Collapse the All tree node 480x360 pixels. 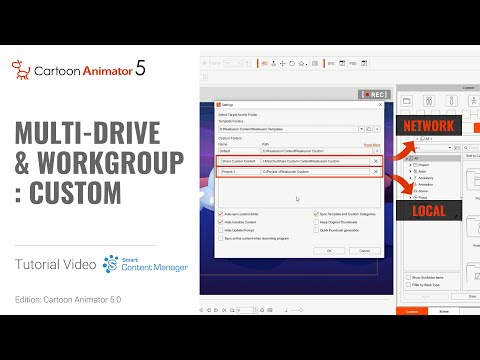(407, 158)
